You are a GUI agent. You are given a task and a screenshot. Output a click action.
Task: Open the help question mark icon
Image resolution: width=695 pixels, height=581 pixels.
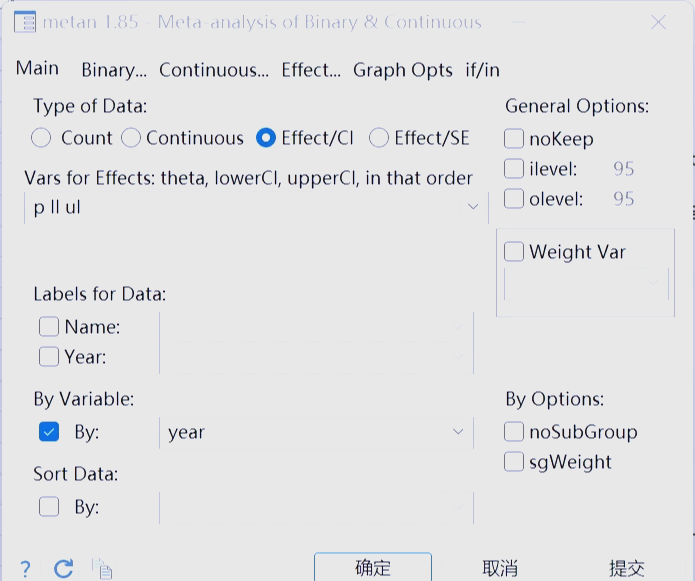click(25, 569)
